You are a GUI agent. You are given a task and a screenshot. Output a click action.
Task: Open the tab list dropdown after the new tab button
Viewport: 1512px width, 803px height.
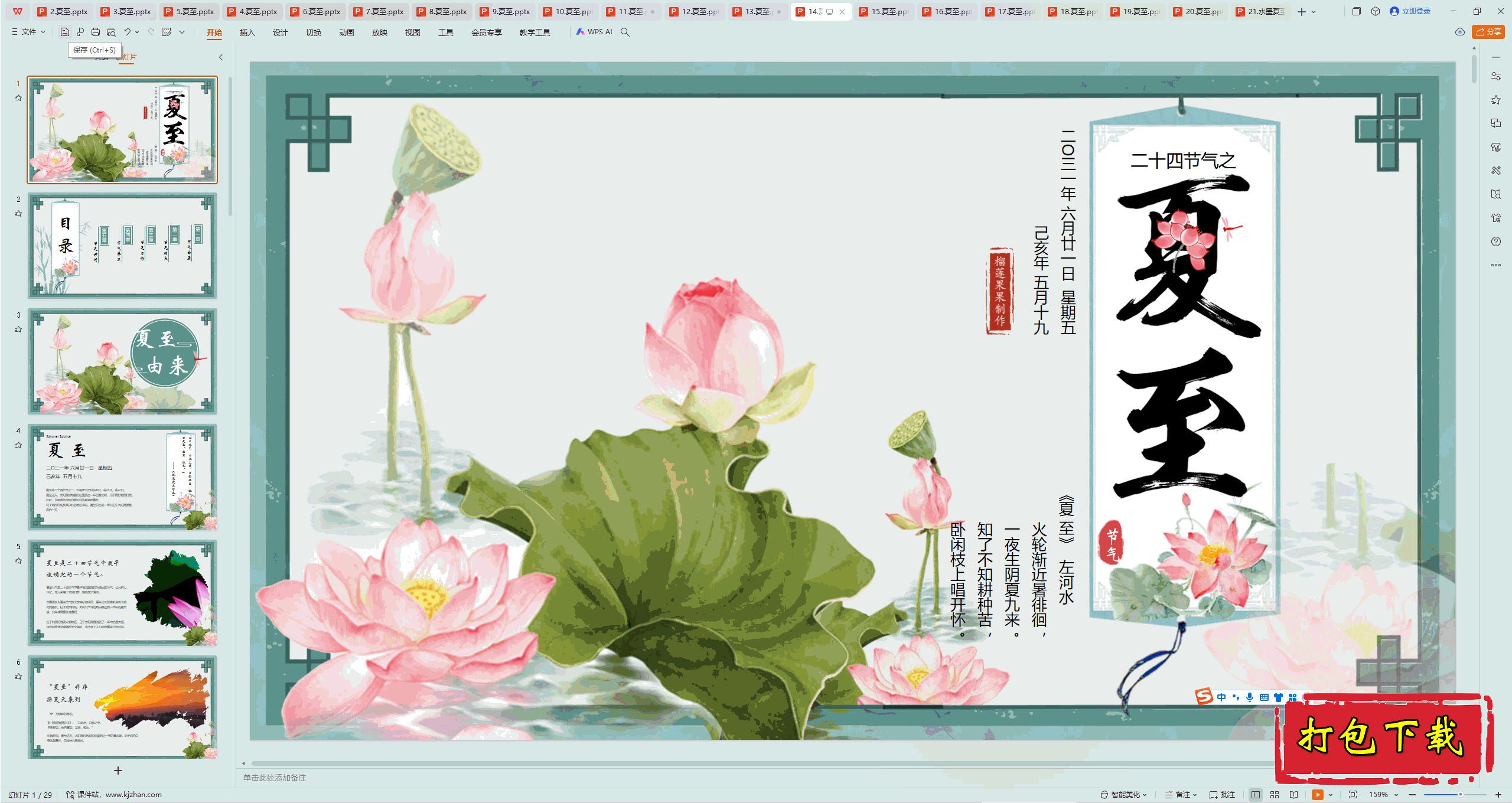[1314, 11]
